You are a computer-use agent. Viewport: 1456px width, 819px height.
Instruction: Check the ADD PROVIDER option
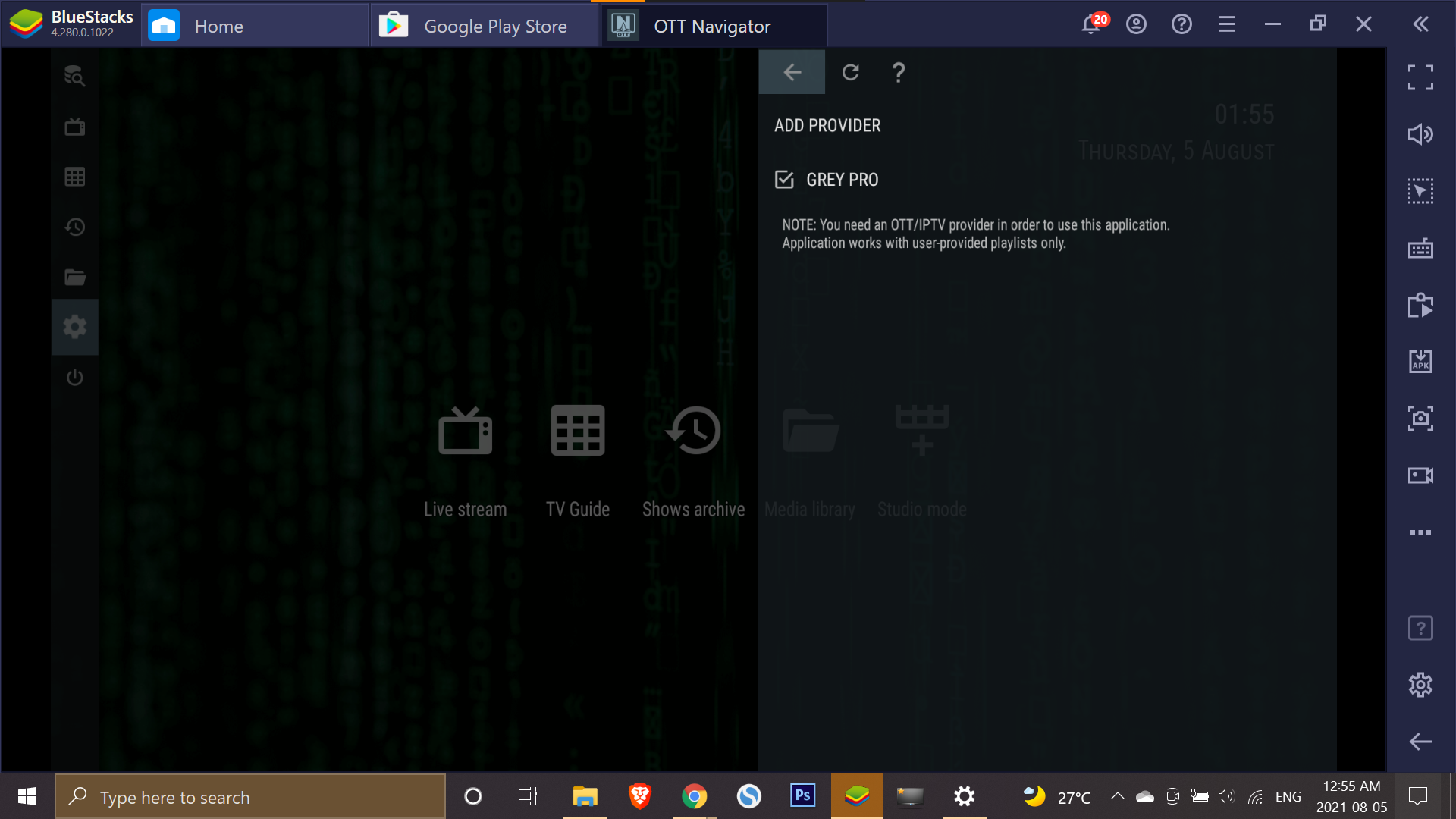tap(827, 125)
